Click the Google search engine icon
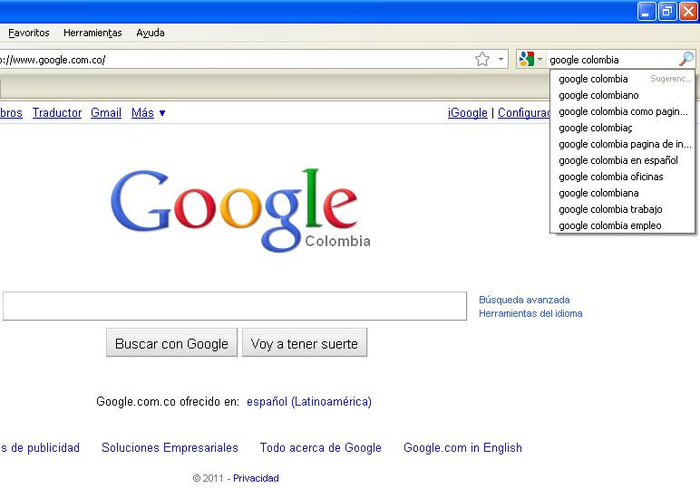This screenshot has height=488, width=700. pyautogui.click(x=527, y=59)
